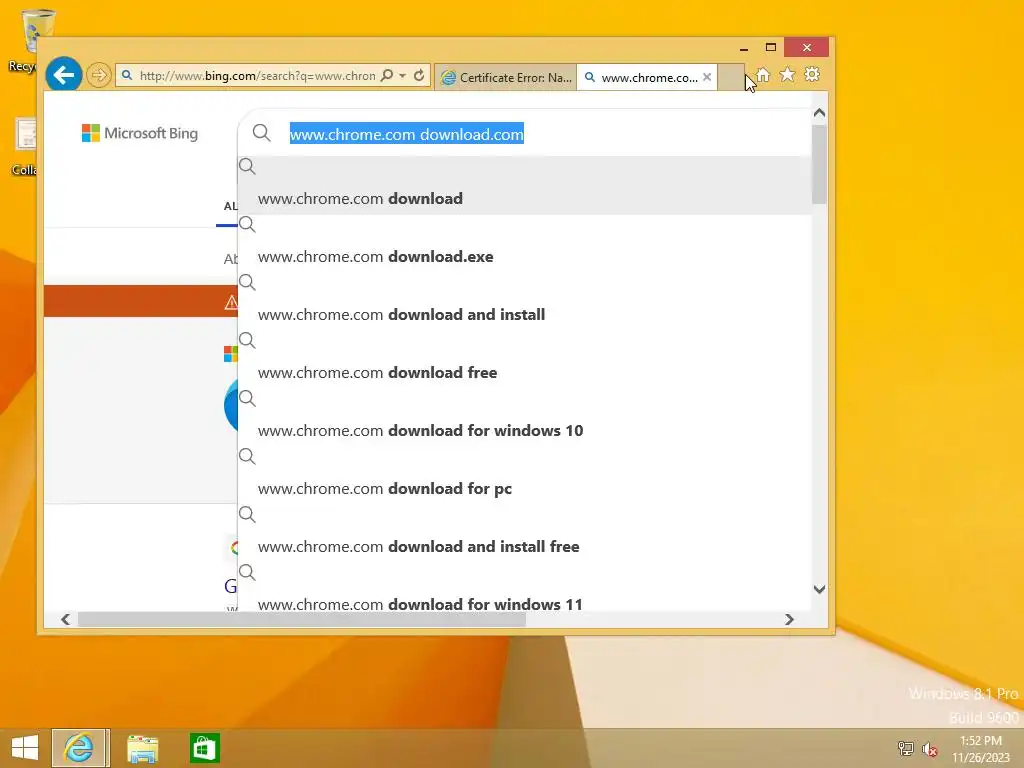Click the search magnifier in address bar
Screen dimensions: 1024x768
point(387,75)
